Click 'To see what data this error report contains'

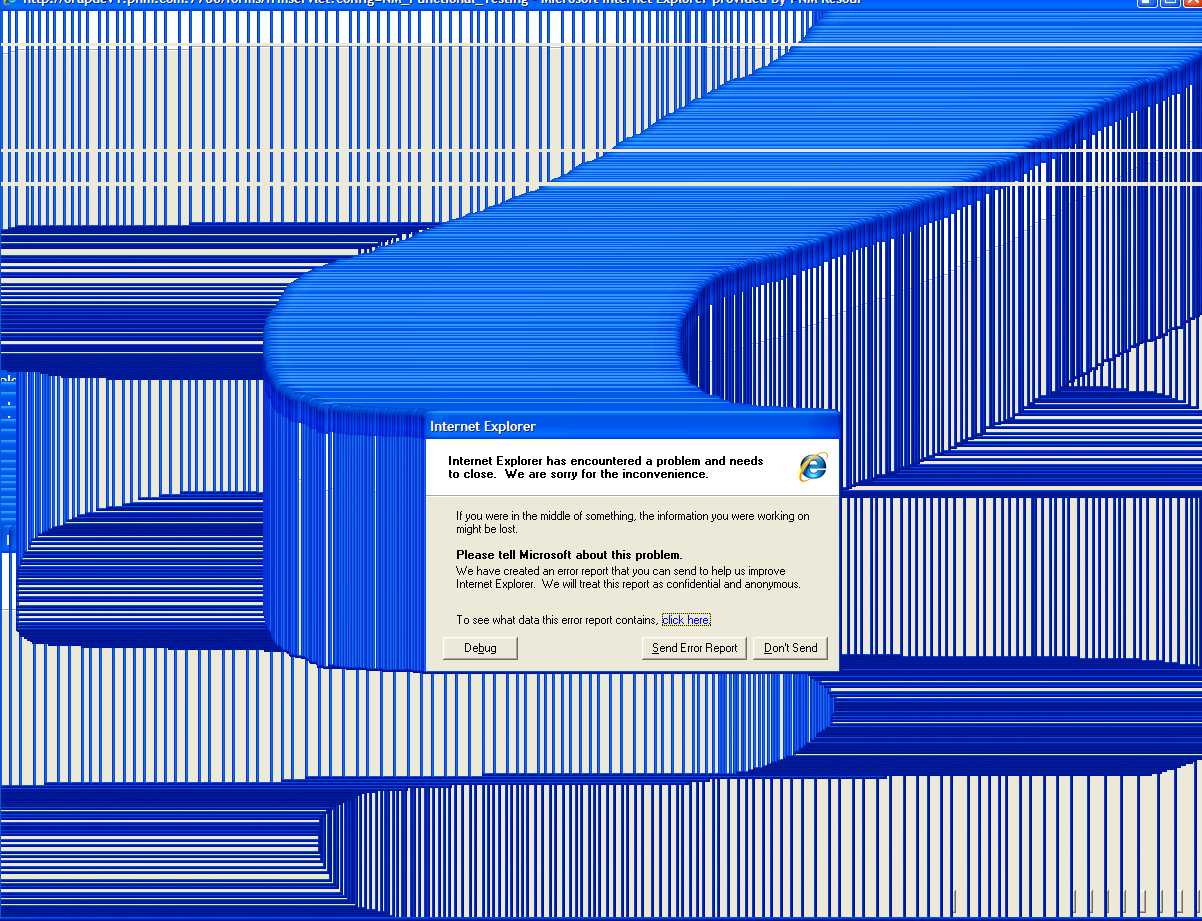[x=557, y=620]
